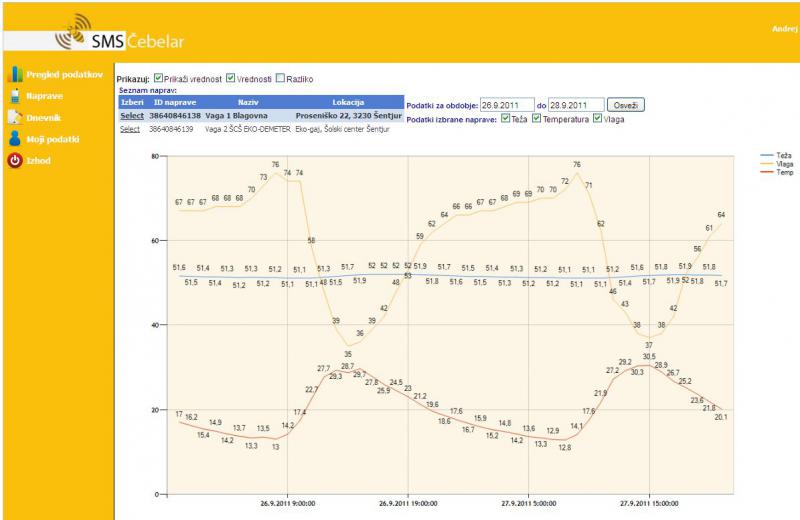The image size is (800, 520).
Task: Click the start date field 26.9.2011
Action: [506, 104]
